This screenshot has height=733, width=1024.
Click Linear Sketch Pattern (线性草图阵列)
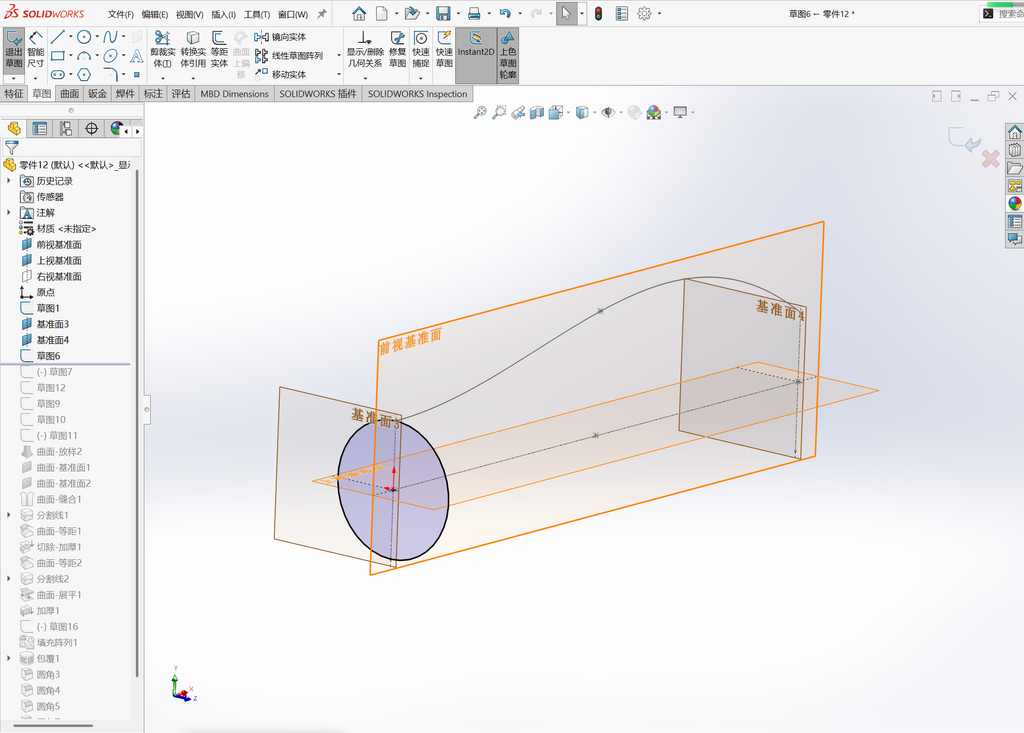pyautogui.click(x=289, y=56)
